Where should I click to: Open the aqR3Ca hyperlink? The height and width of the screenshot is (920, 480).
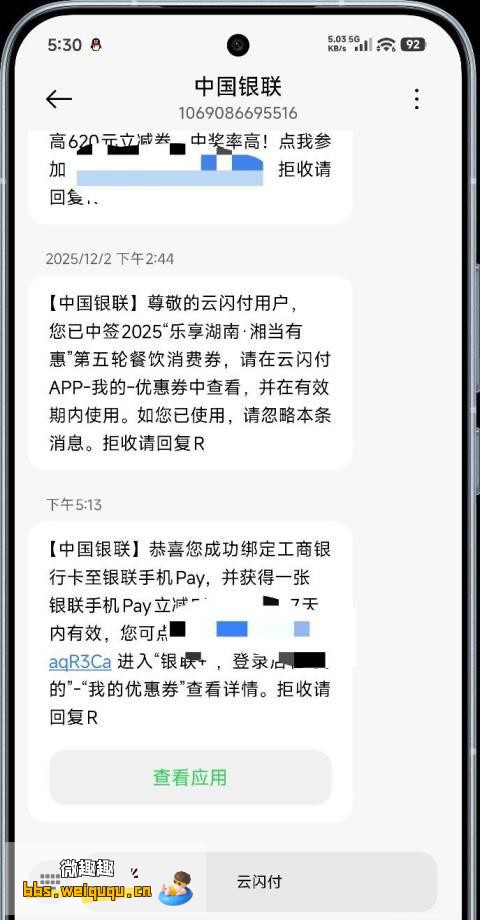click(x=80, y=662)
